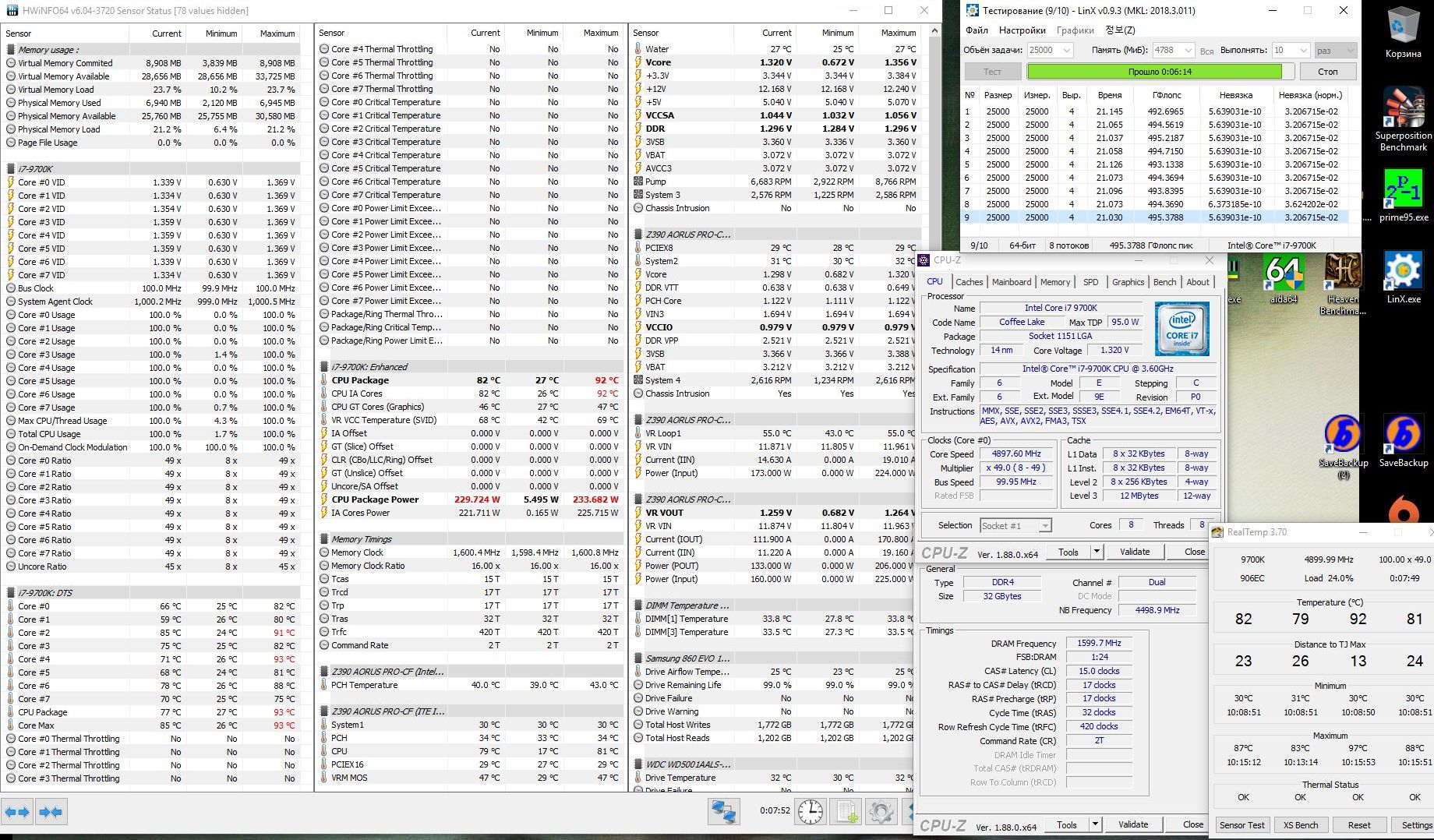Open HWiNFO network remote monitors icon
The height and width of the screenshot is (840, 1434).
(x=723, y=811)
